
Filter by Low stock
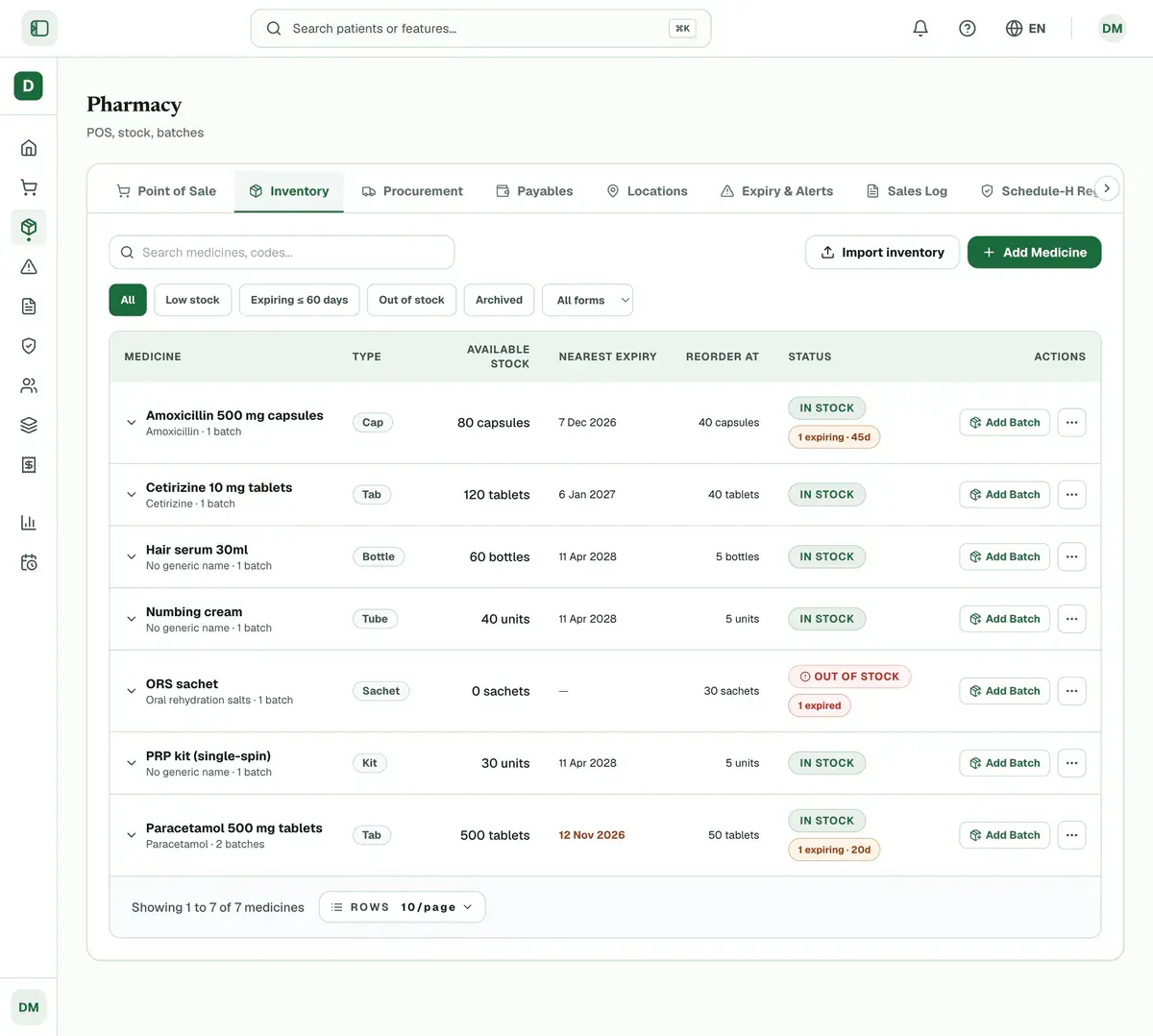[192, 300]
